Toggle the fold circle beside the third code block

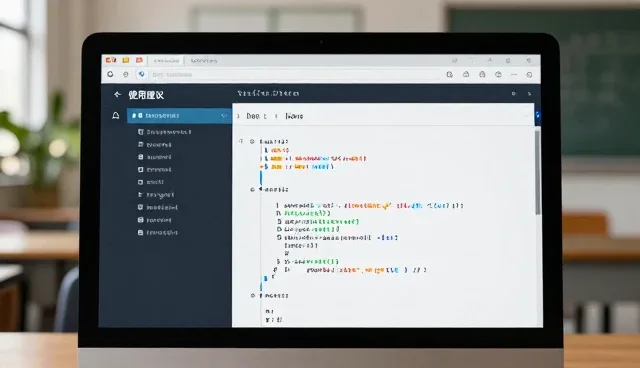click(x=253, y=295)
